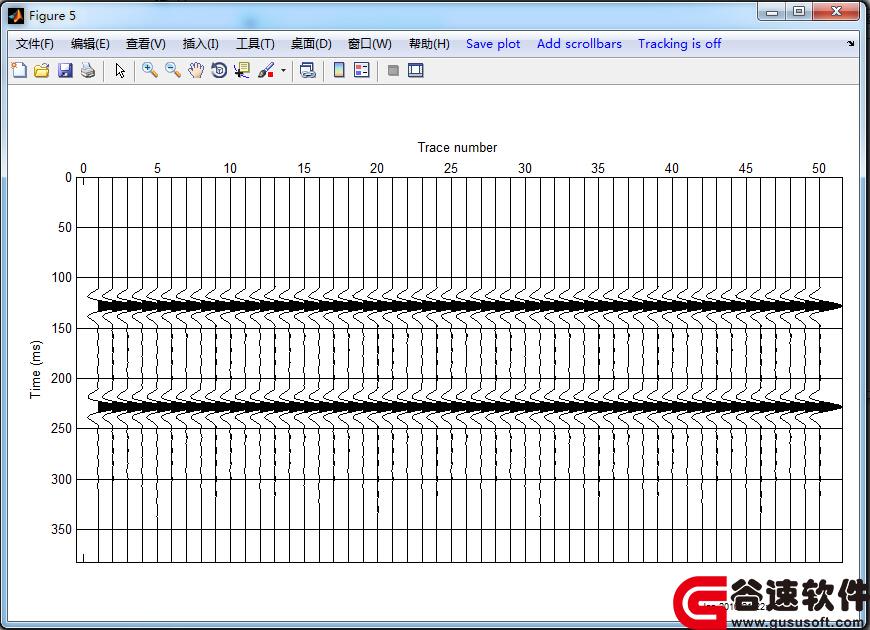Click the Trace number axis title
This screenshot has width=870, height=630.
click(x=457, y=148)
